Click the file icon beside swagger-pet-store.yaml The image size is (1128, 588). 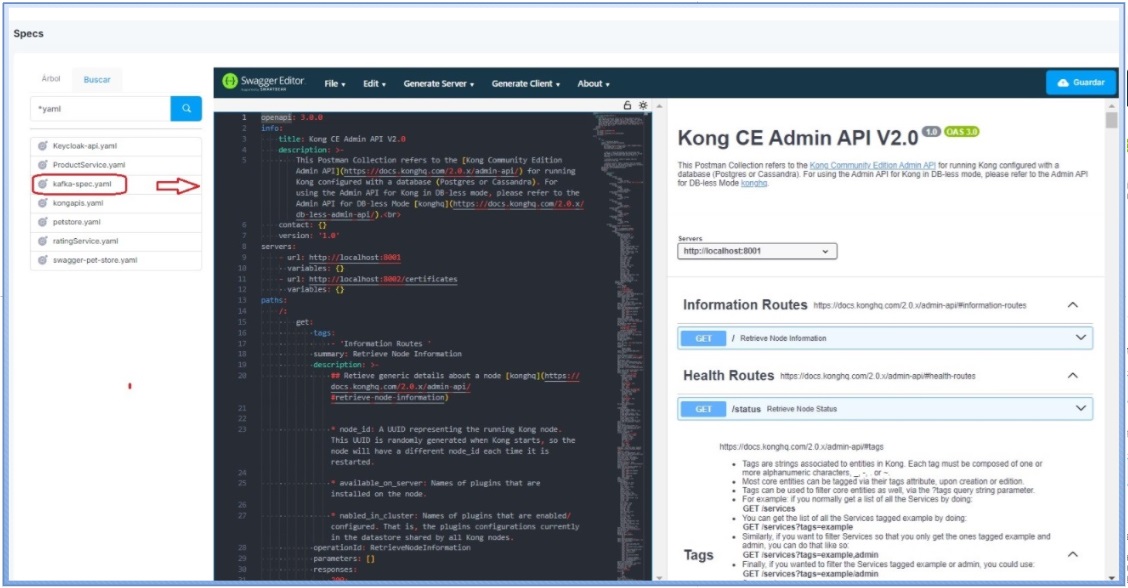coord(43,260)
